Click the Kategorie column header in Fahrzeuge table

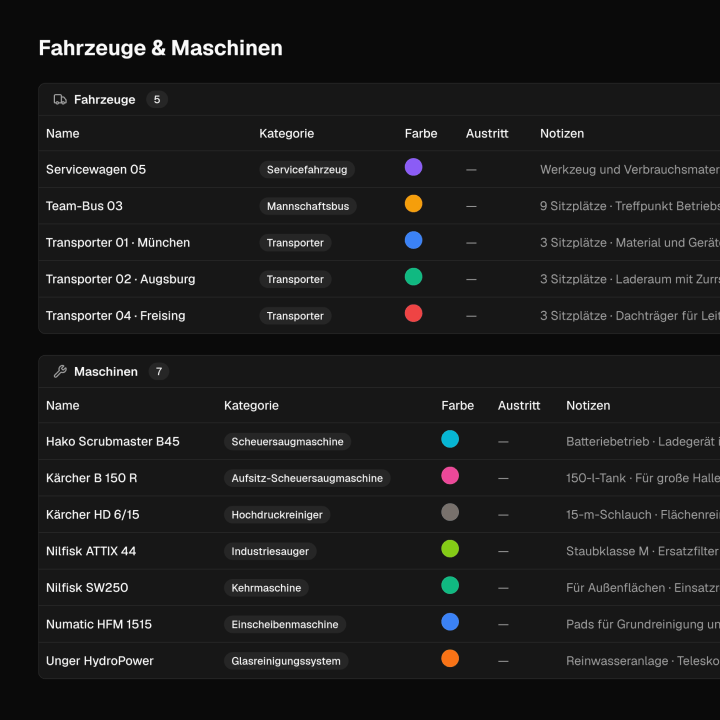(x=287, y=134)
